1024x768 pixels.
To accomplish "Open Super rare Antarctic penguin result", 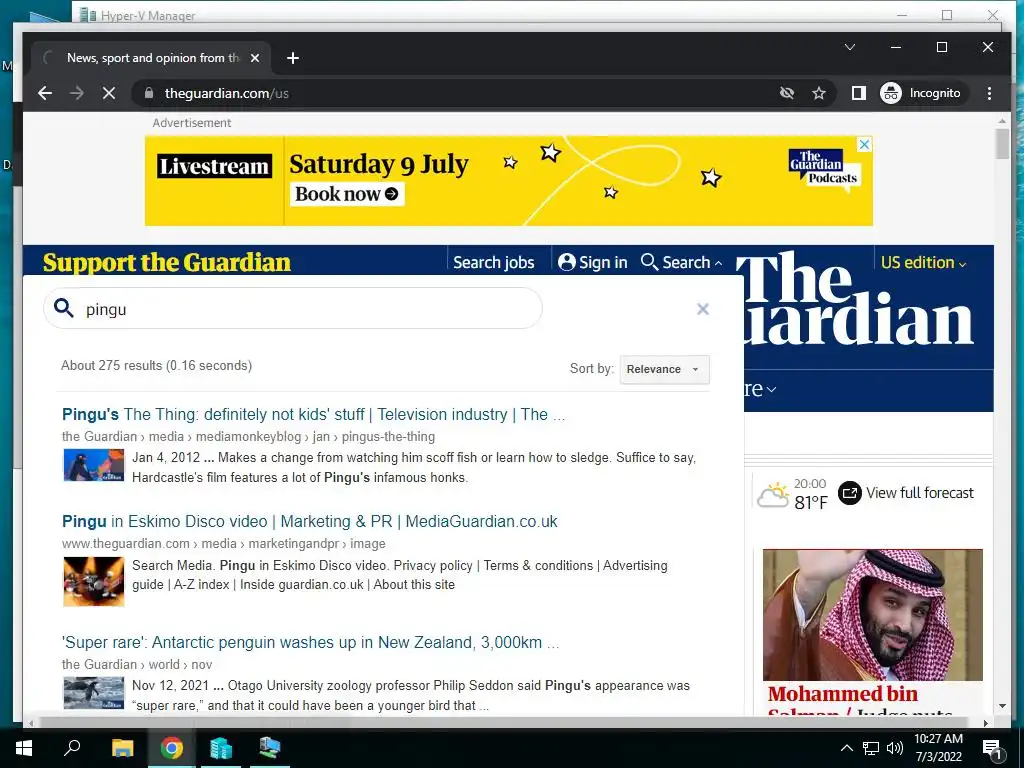I will pyautogui.click(x=311, y=643).
